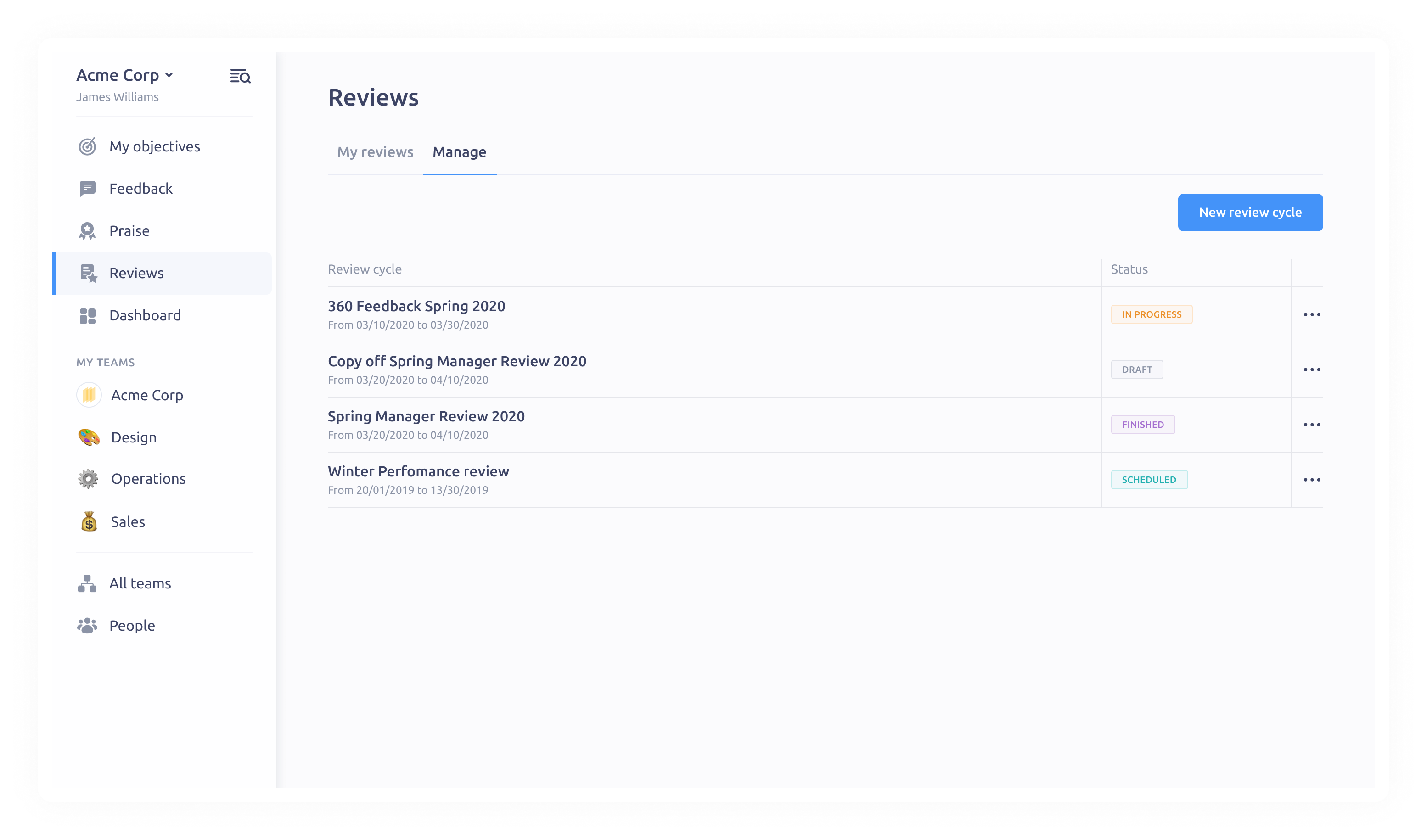Click the IN PROGRESS status badge

[x=1151, y=314]
